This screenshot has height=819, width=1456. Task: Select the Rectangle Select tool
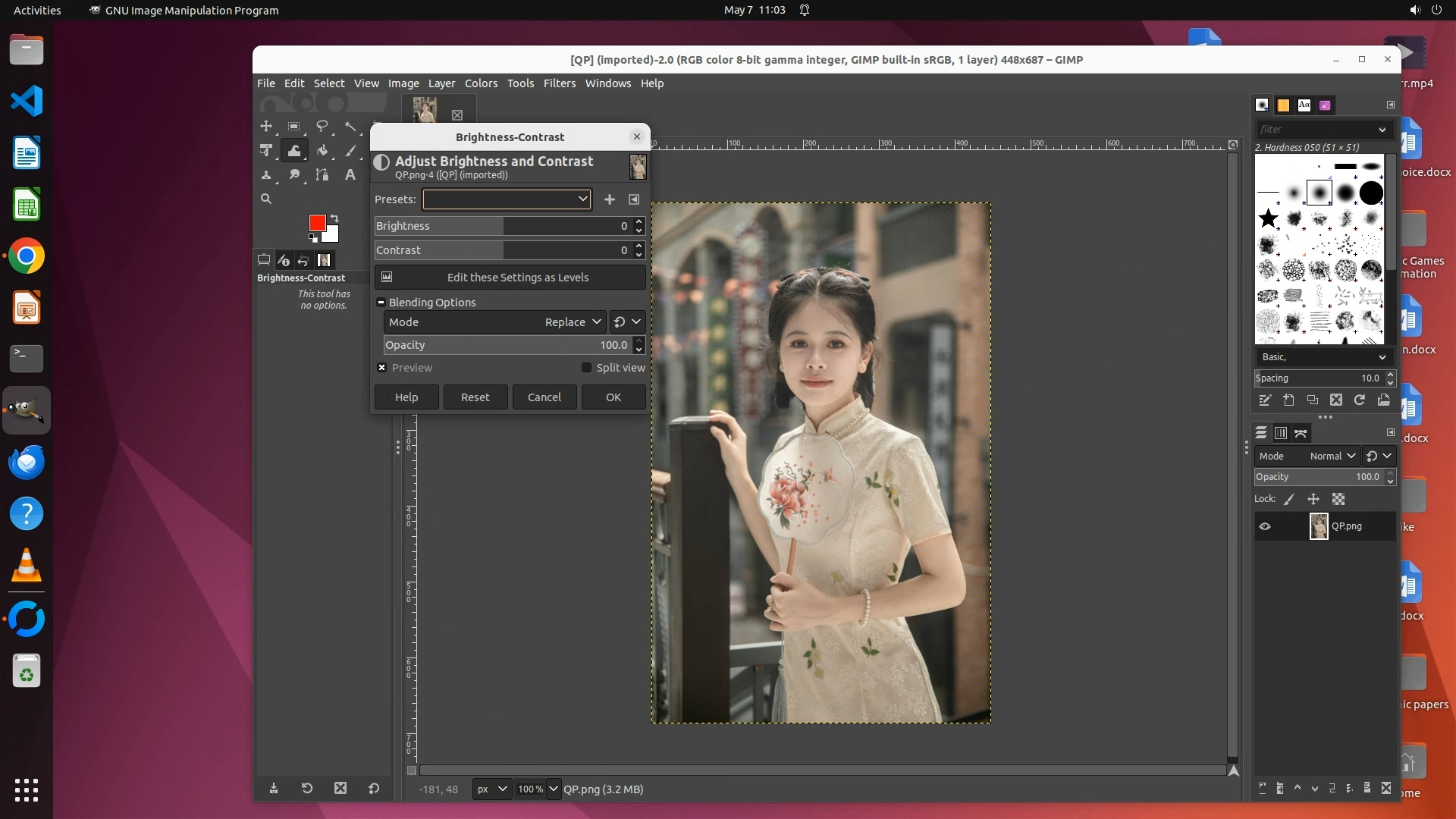pos(294,126)
